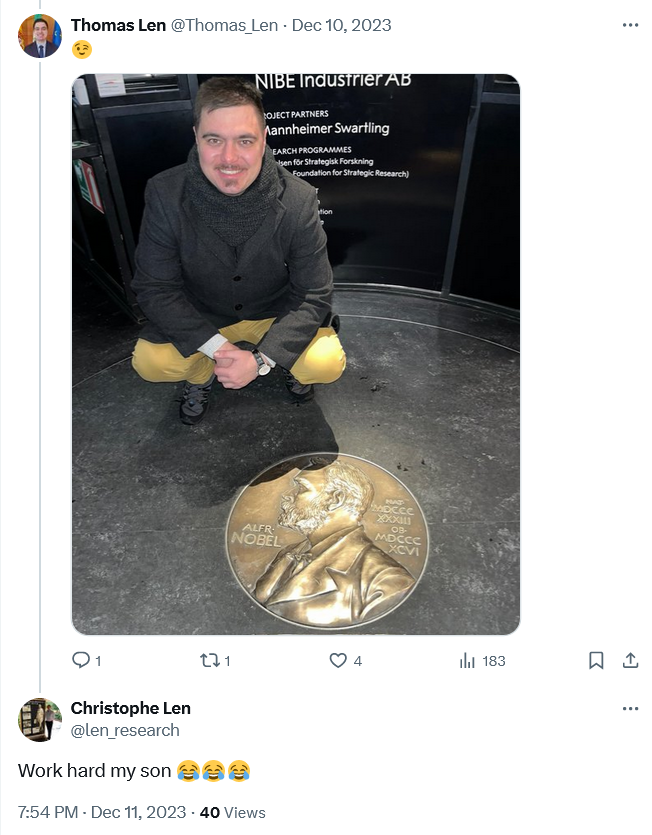Viewport: 652px width, 835px height.
Task: View analytics showing 183 views
Action: [x=482, y=661]
